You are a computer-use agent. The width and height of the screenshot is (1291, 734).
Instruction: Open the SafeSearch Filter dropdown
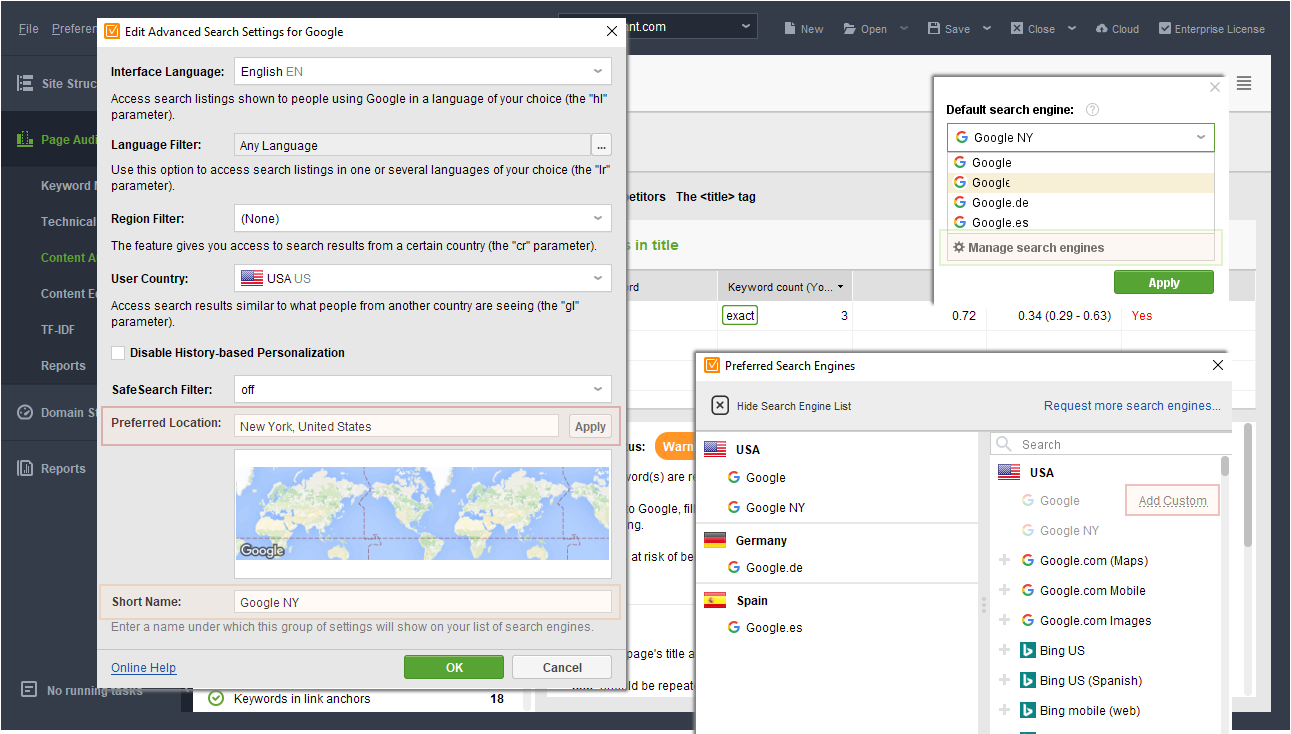(423, 389)
